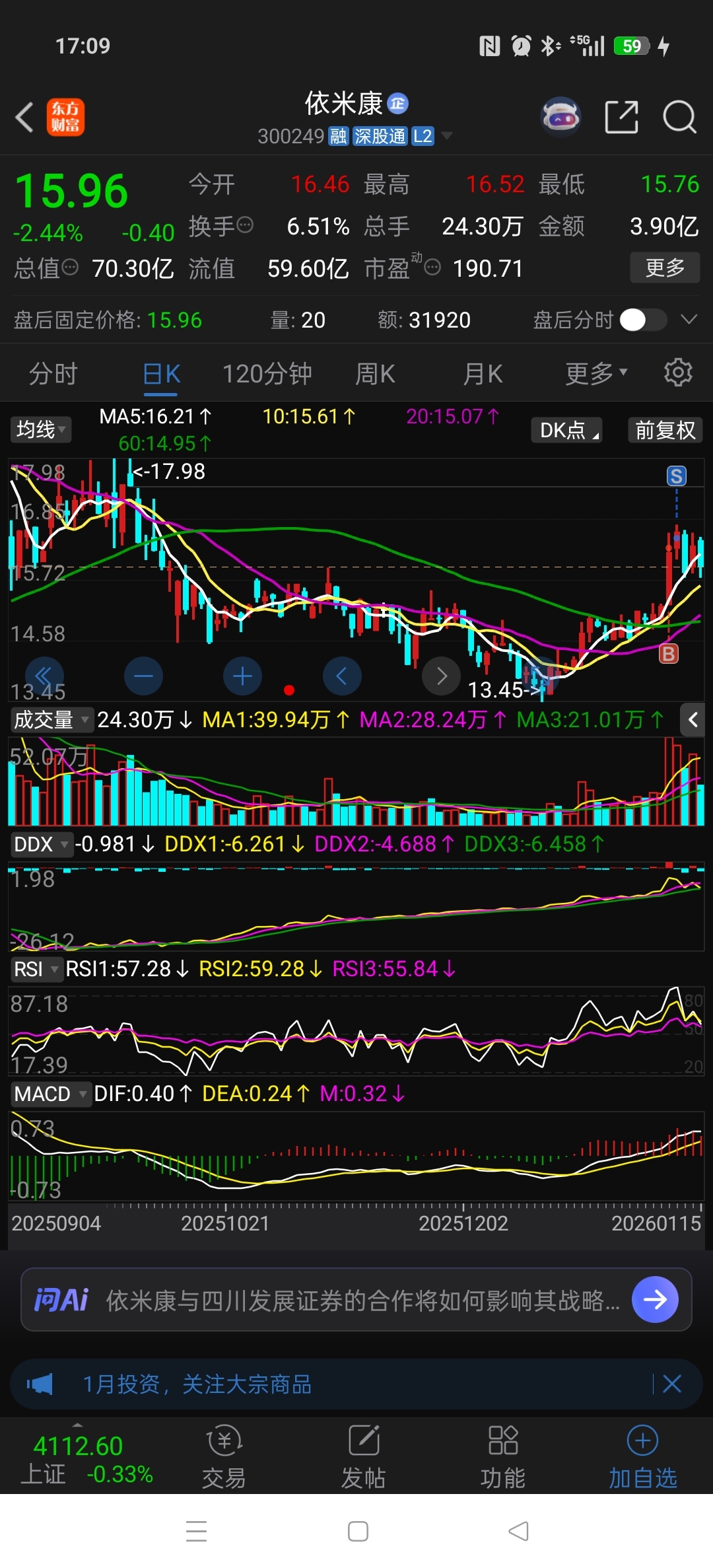Tap the share icon
713x1568 pixels.
click(x=621, y=118)
